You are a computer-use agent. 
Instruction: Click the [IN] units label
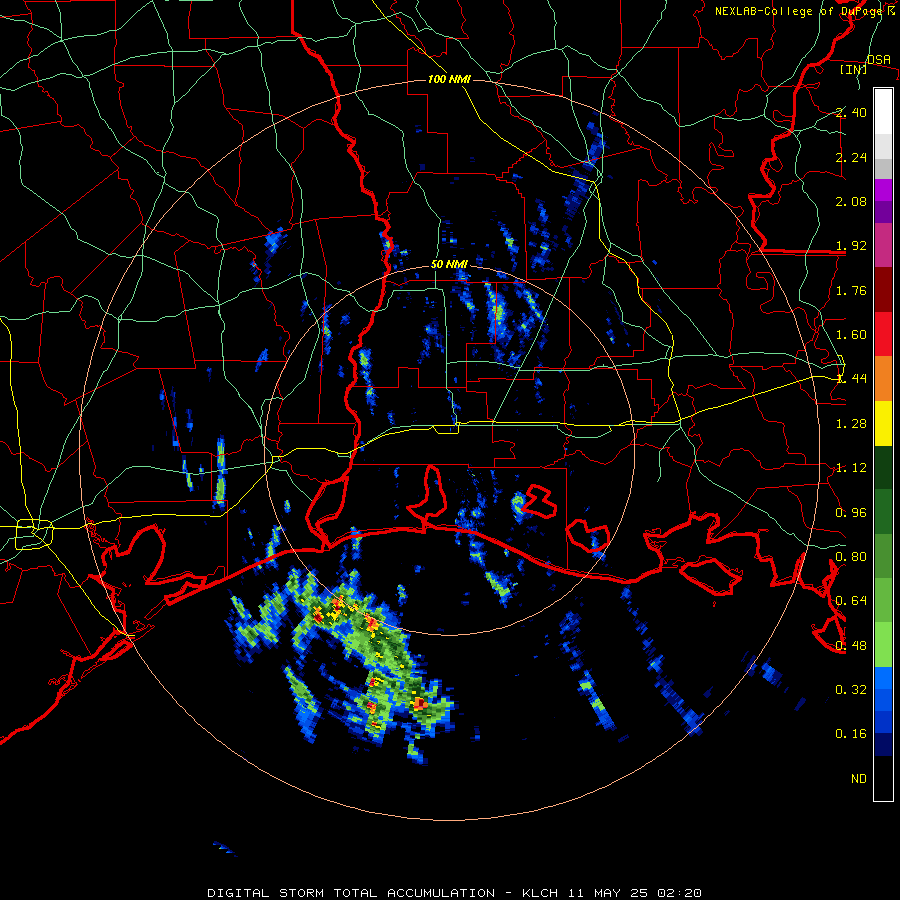[x=853, y=70]
